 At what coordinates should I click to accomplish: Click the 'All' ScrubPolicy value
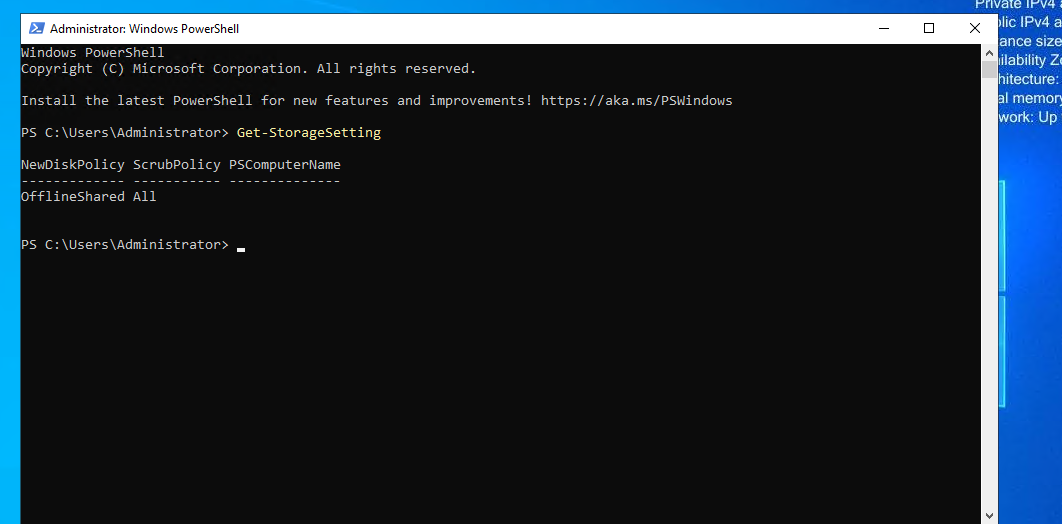tap(144, 197)
